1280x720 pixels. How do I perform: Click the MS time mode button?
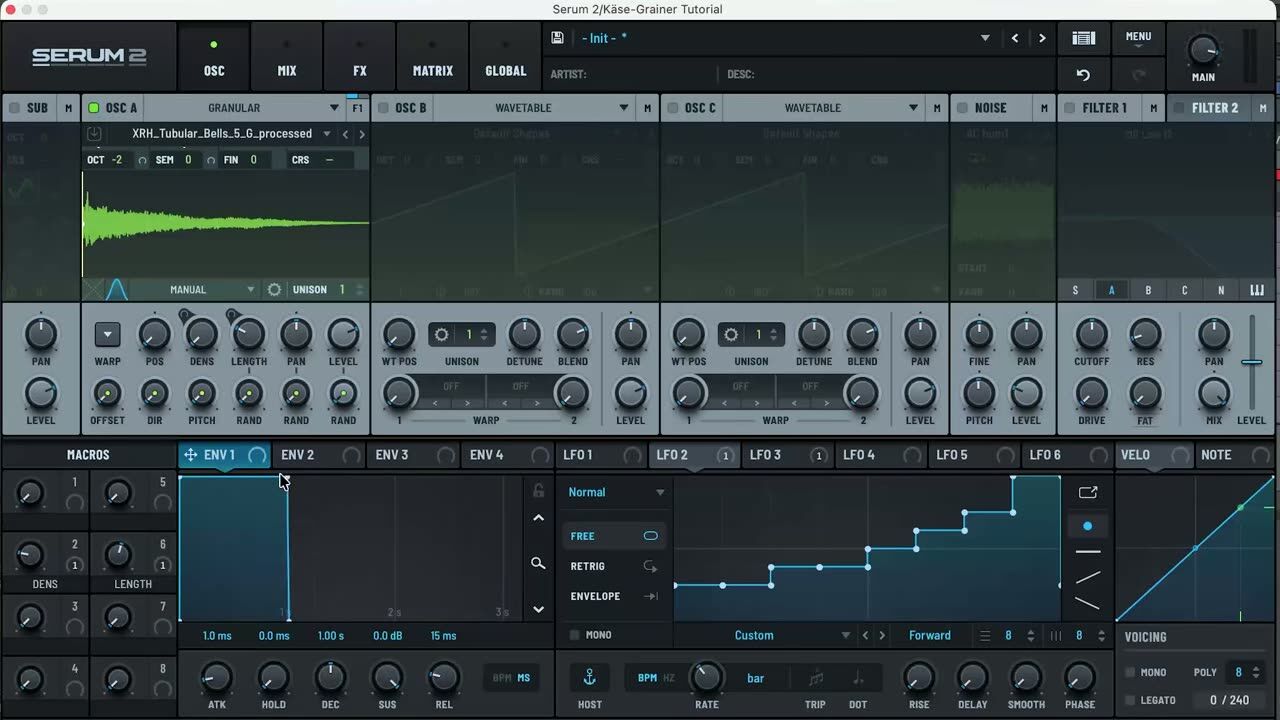click(x=524, y=678)
